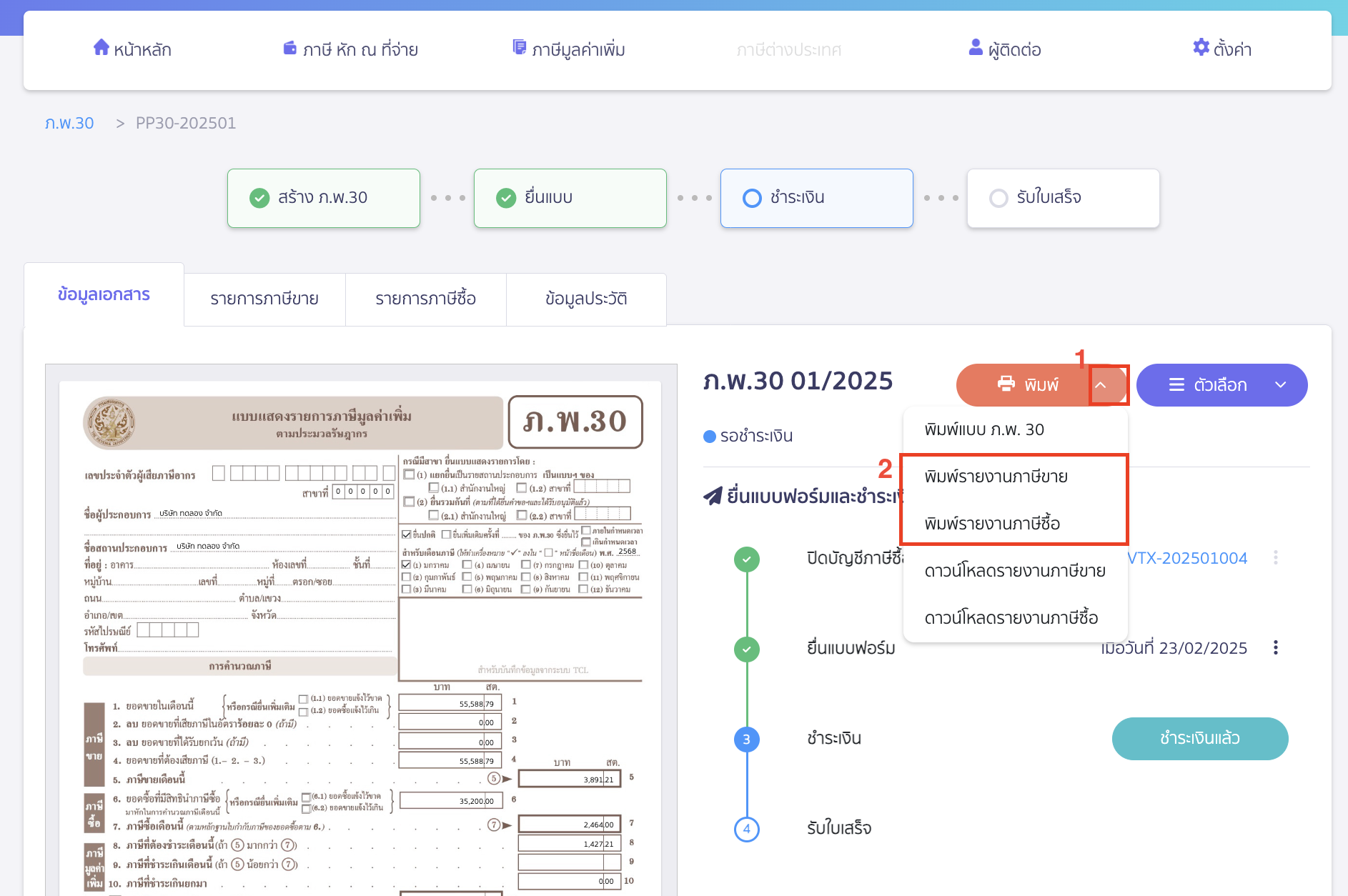The image size is (1348, 896).
Task: Click the home icon in navigation bar
Action: click(x=101, y=48)
